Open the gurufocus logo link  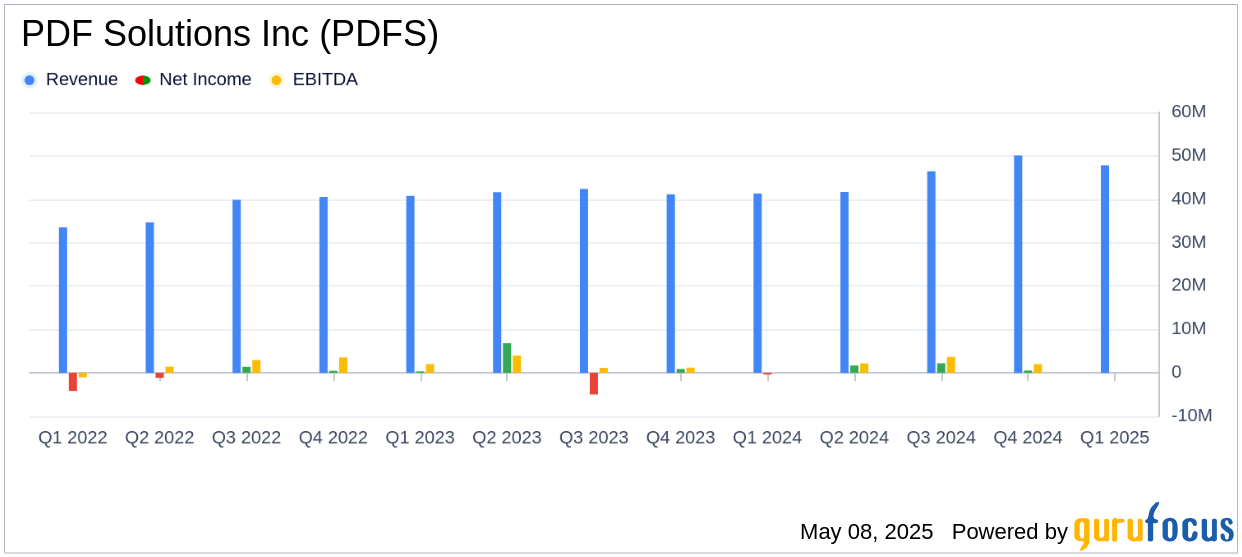(1153, 528)
